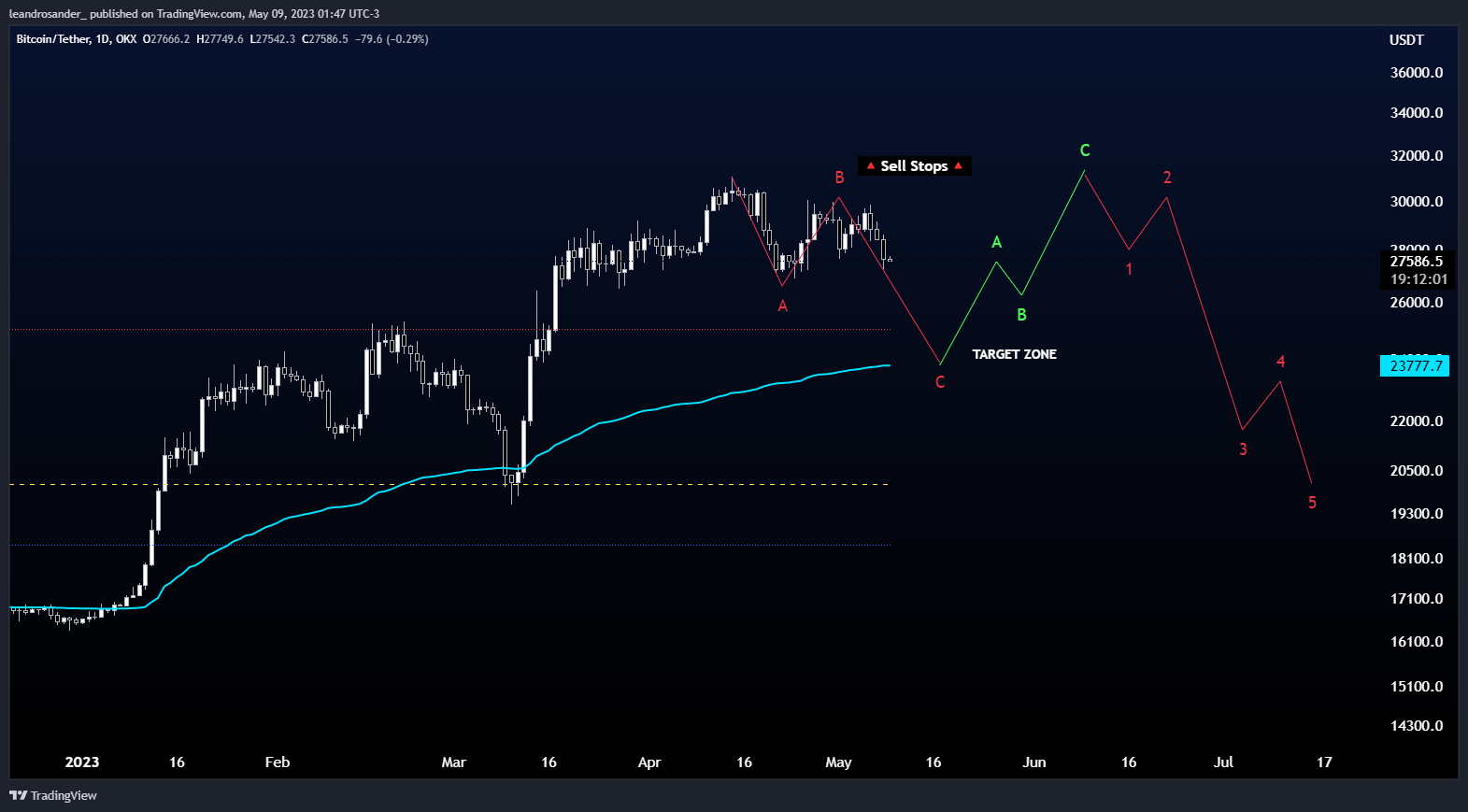
Task: Select the red wave label 4
Action: [1280, 362]
